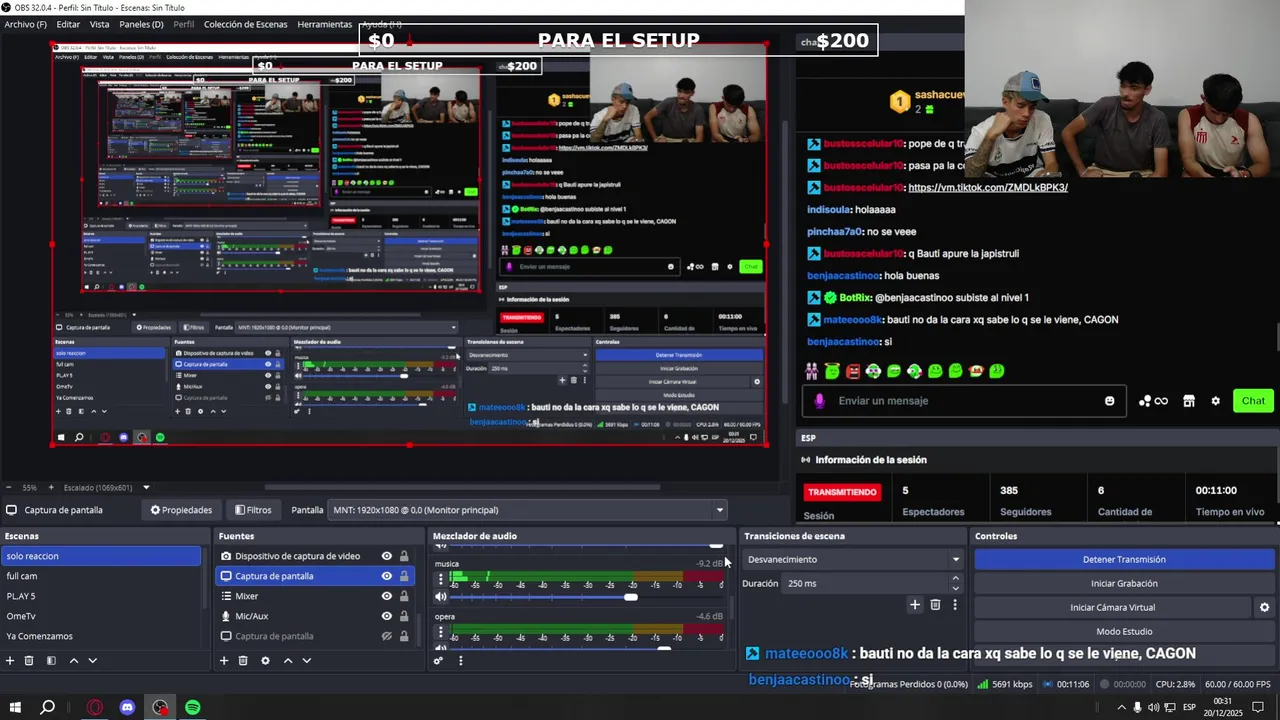Add a new scene with plus icon

(x=10, y=660)
